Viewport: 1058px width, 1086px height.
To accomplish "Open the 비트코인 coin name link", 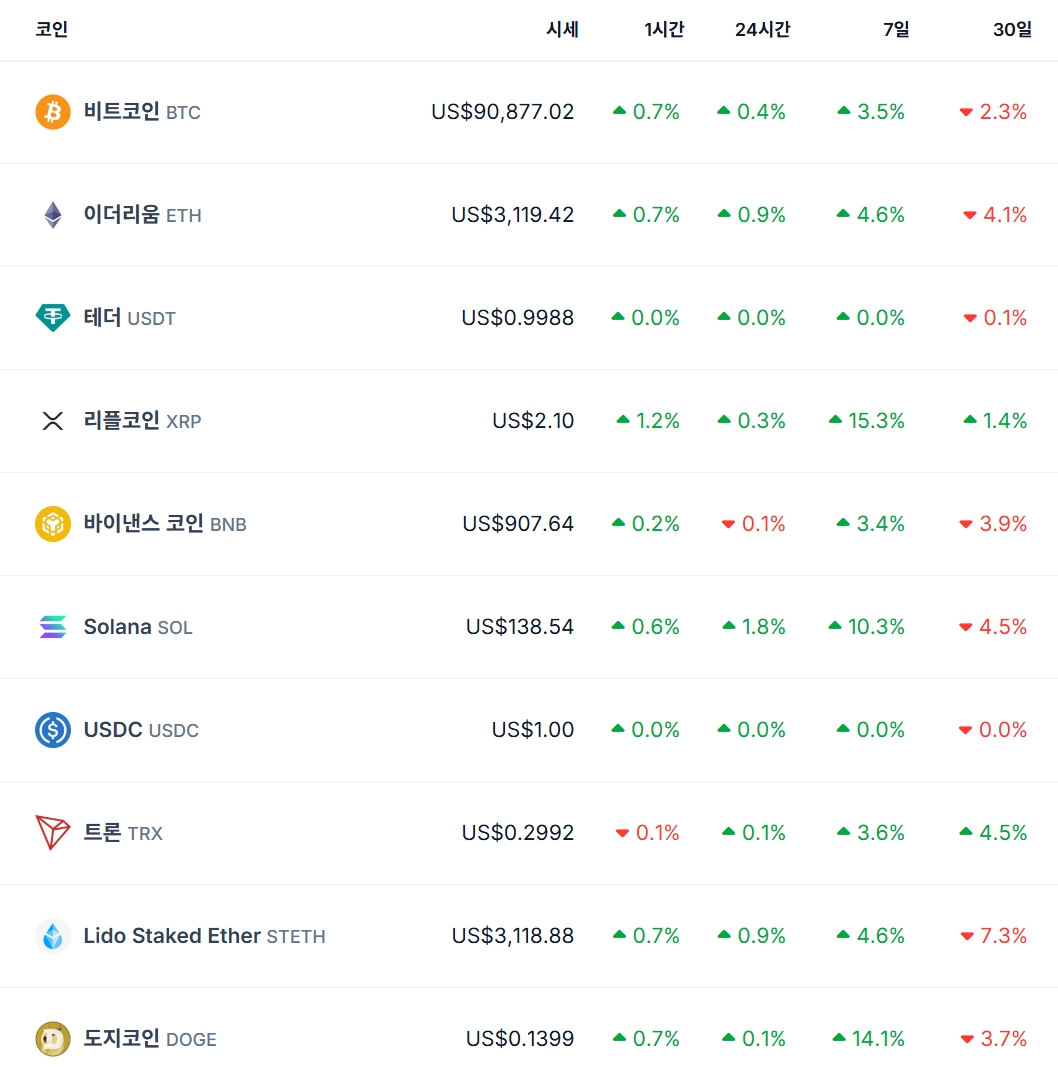I will (122, 112).
